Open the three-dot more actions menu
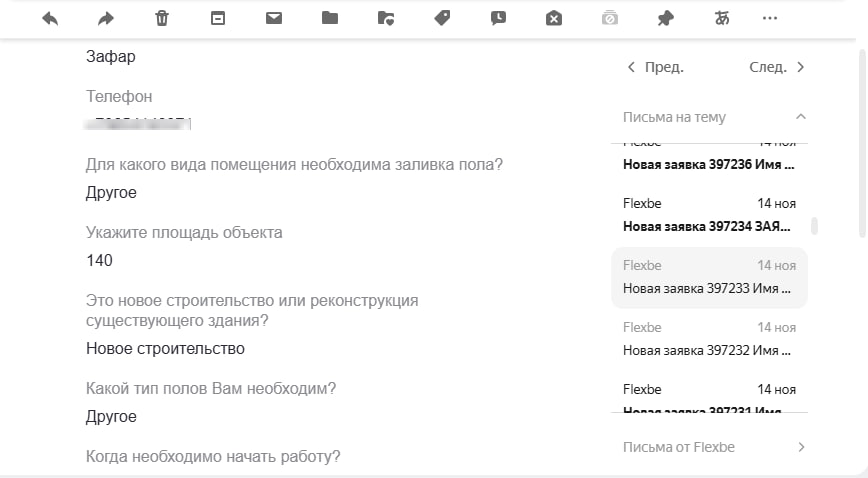Image resolution: width=868 pixels, height=478 pixels. coord(769,18)
